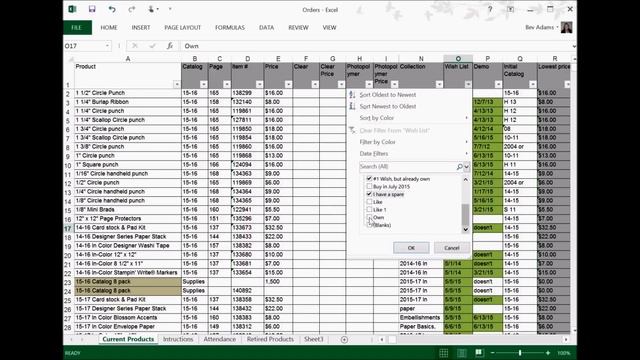
Task: Open the Name Box dropdown arrow
Action: (x=107, y=46)
